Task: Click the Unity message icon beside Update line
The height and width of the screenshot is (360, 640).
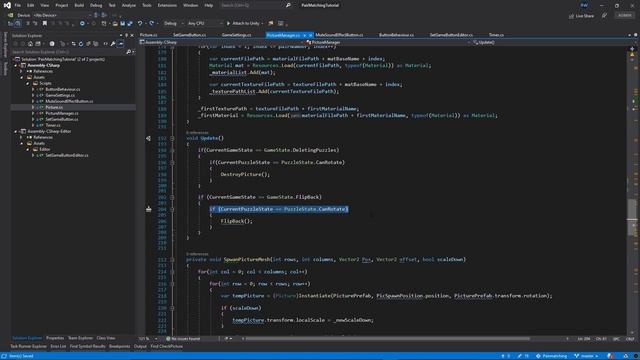Action: click(149, 138)
